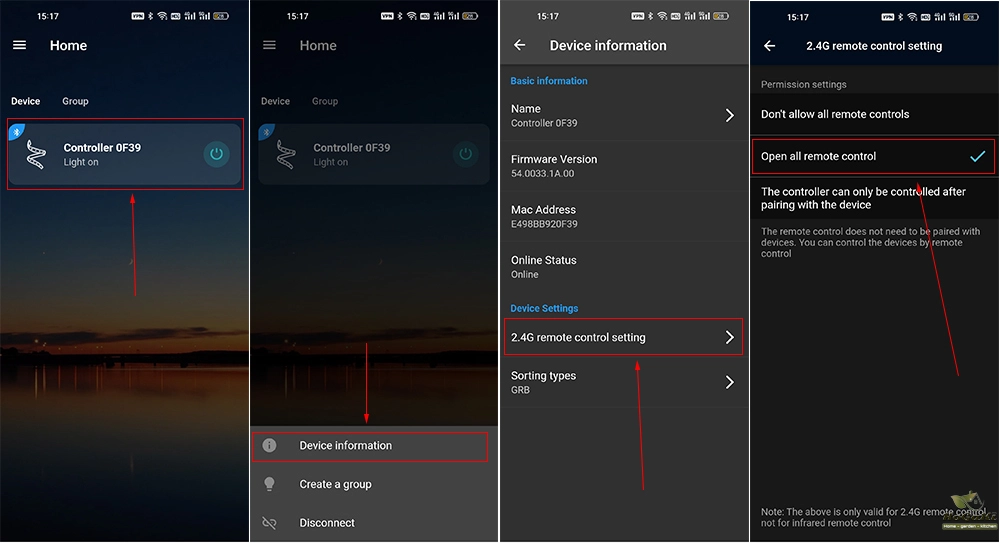Open the 2.4G remote control setting chevron
1000x543 pixels.
[x=729, y=338]
